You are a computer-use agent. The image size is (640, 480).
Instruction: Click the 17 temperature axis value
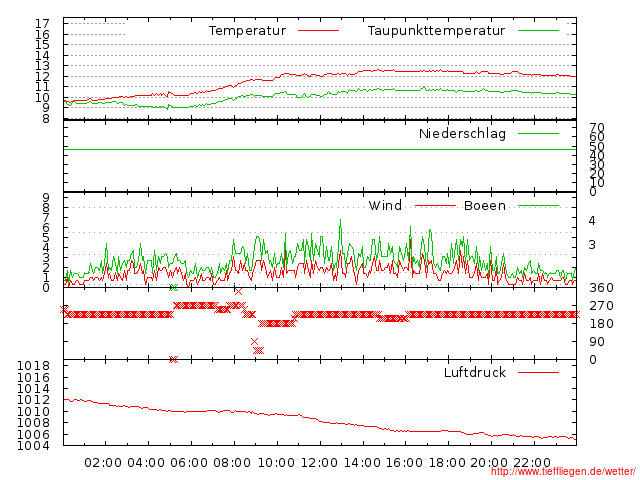(x=42, y=24)
